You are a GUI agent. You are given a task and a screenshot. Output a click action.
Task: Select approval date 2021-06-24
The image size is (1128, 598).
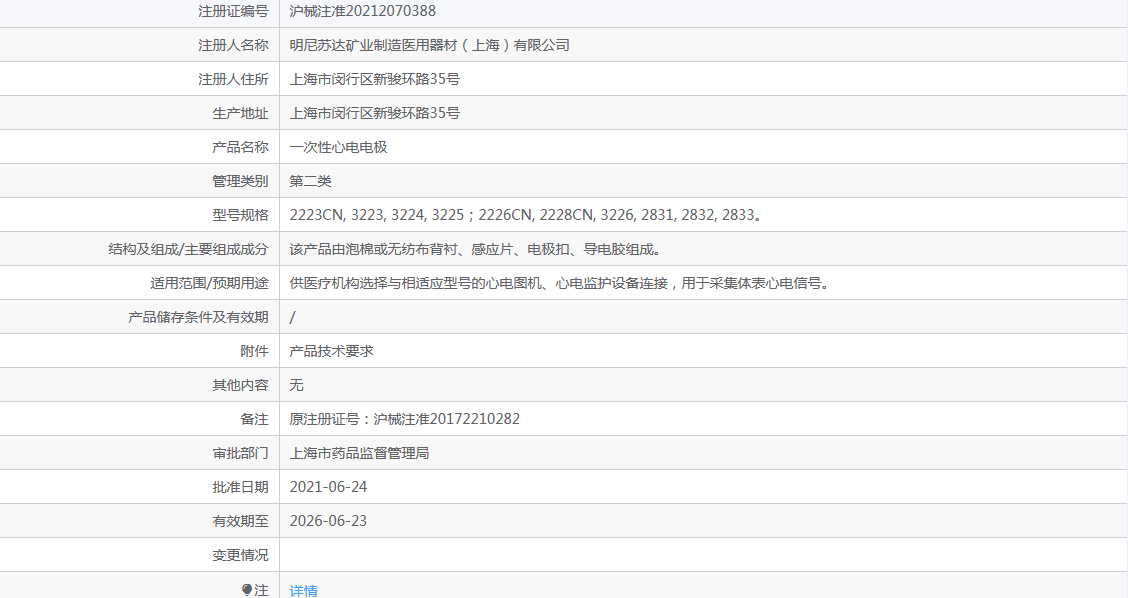[328, 486]
